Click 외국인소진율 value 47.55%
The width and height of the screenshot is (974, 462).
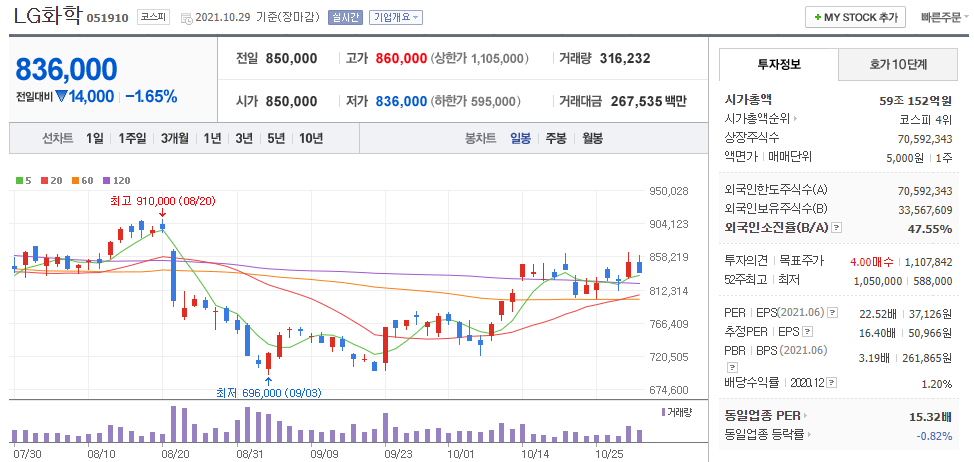click(931, 229)
